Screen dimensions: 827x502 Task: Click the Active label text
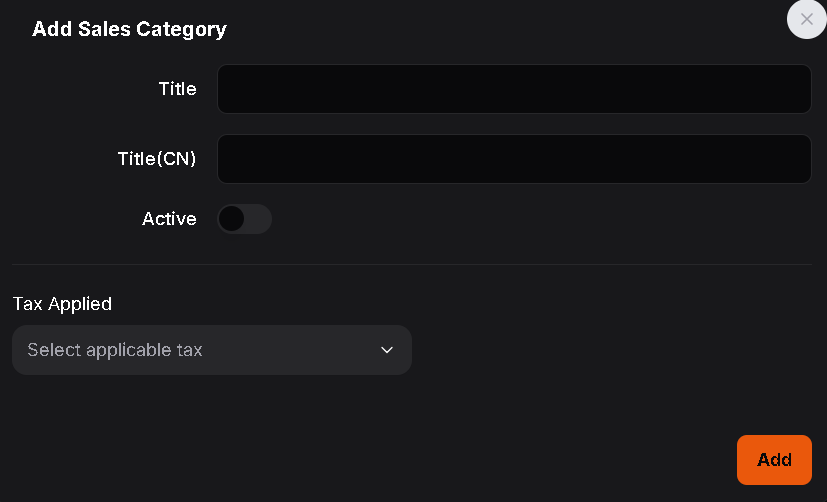pyautogui.click(x=169, y=219)
